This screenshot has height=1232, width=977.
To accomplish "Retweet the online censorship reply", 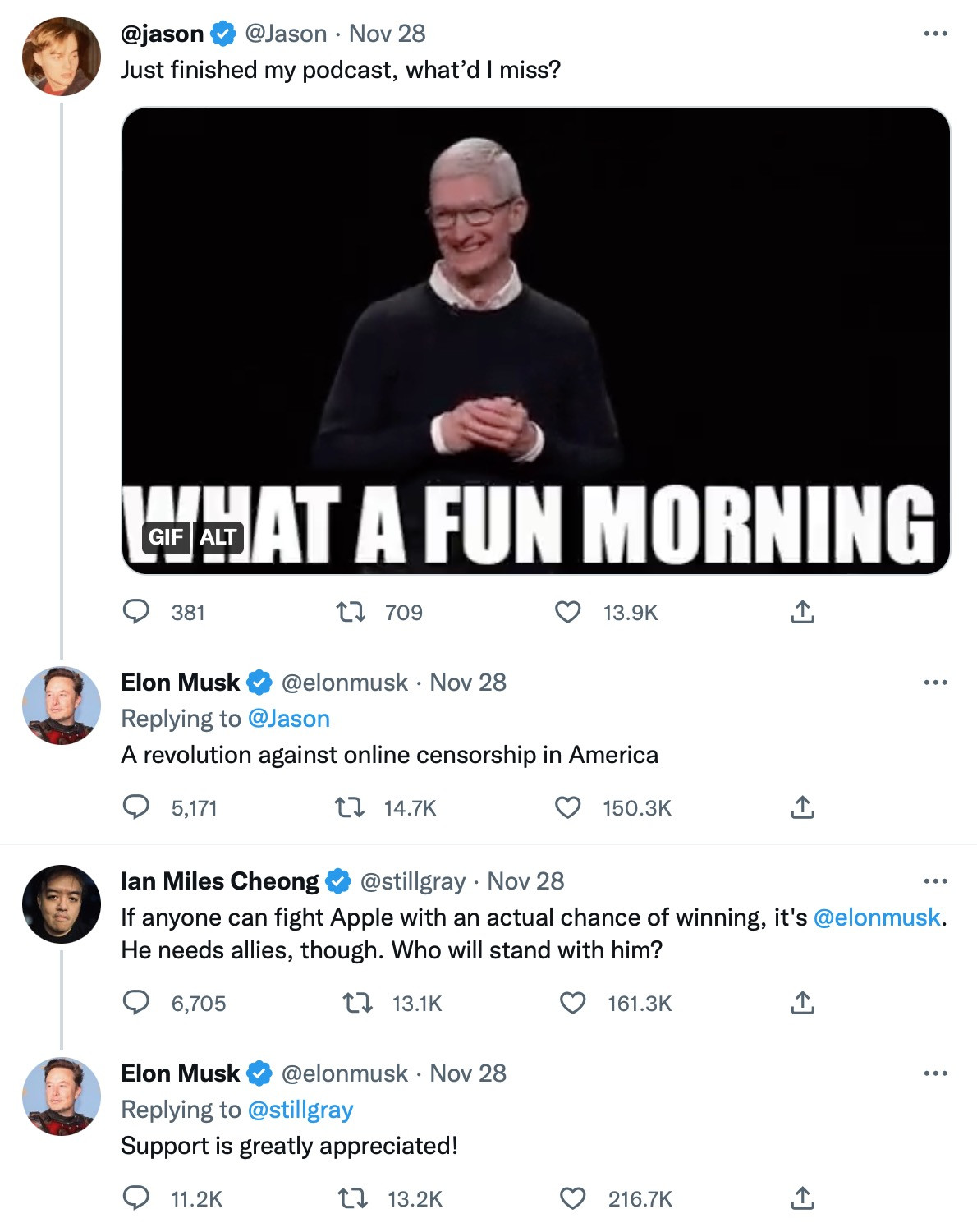I will pos(351,807).
